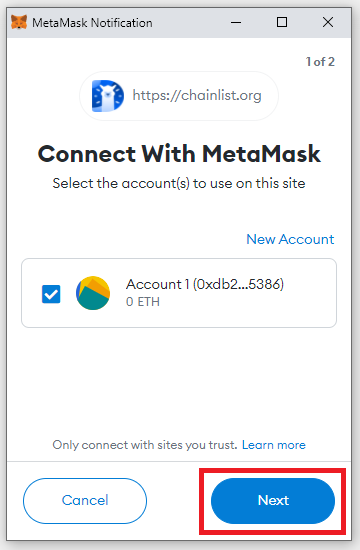Open the New Account link
360x550 pixels.
[x=290, y=239]
